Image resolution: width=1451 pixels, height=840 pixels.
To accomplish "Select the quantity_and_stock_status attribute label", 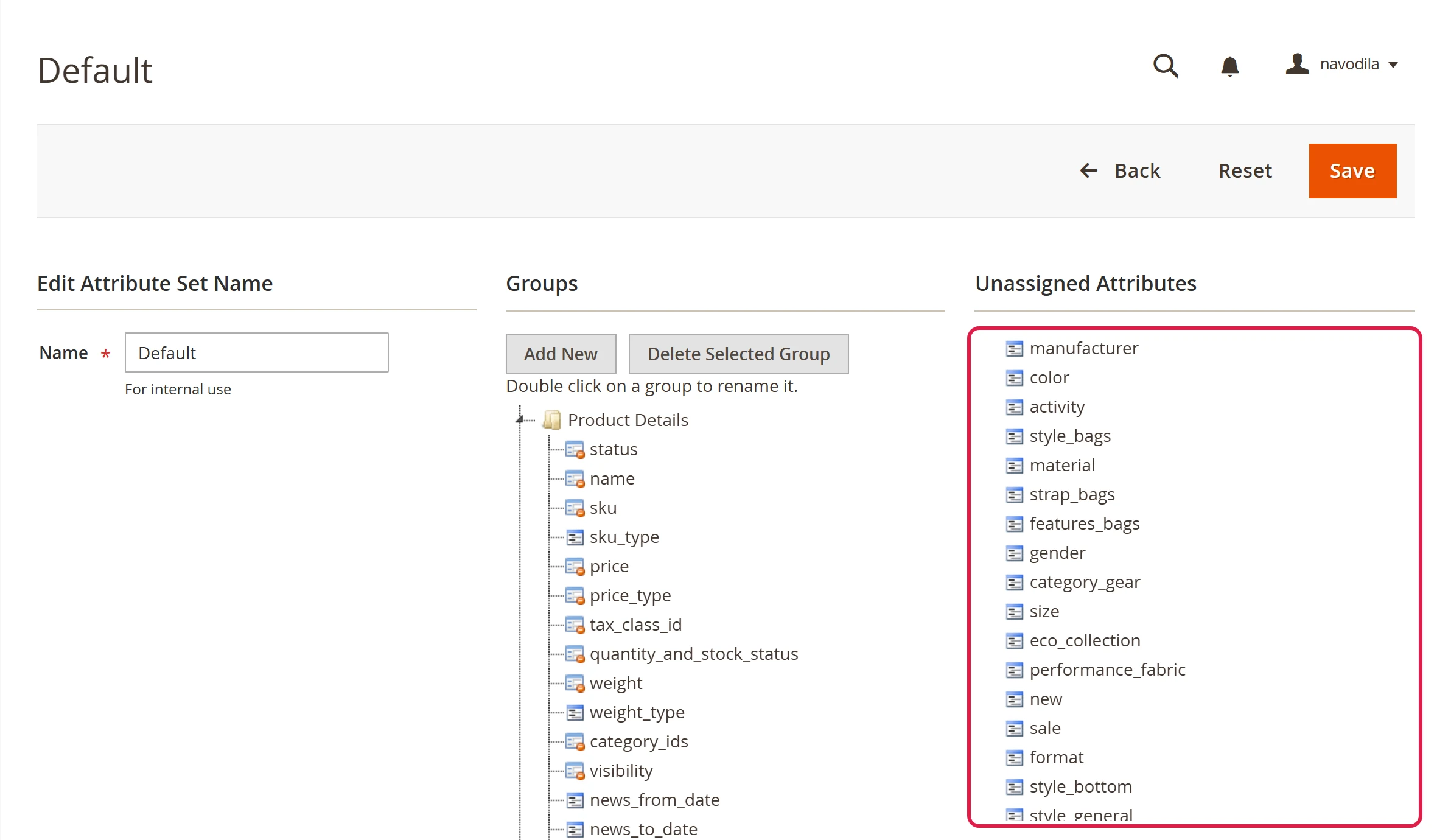I will (694, 654).
